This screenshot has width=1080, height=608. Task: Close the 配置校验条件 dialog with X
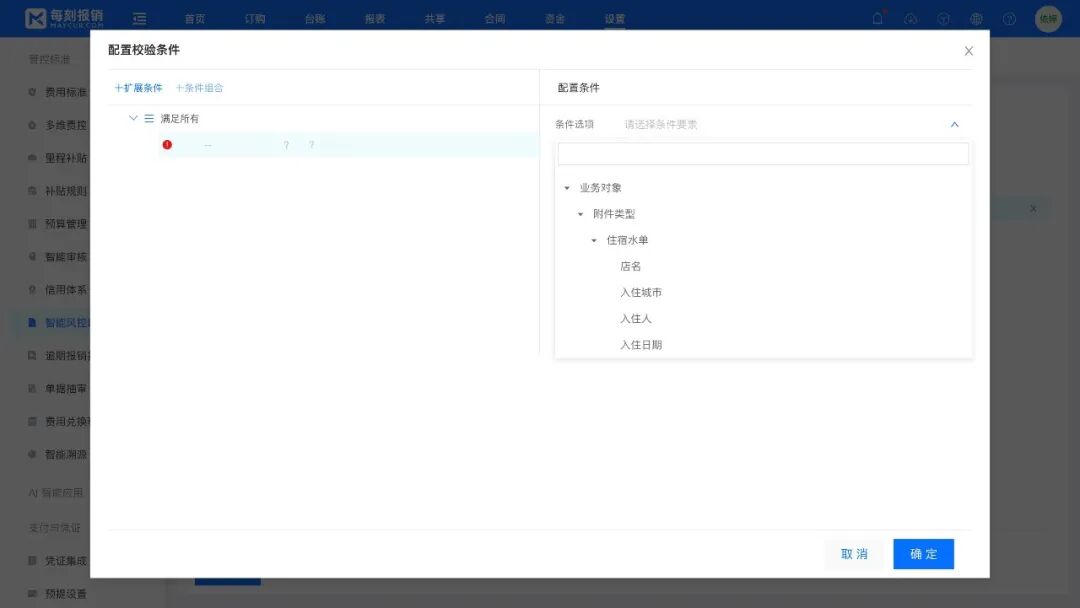[968, 51]
